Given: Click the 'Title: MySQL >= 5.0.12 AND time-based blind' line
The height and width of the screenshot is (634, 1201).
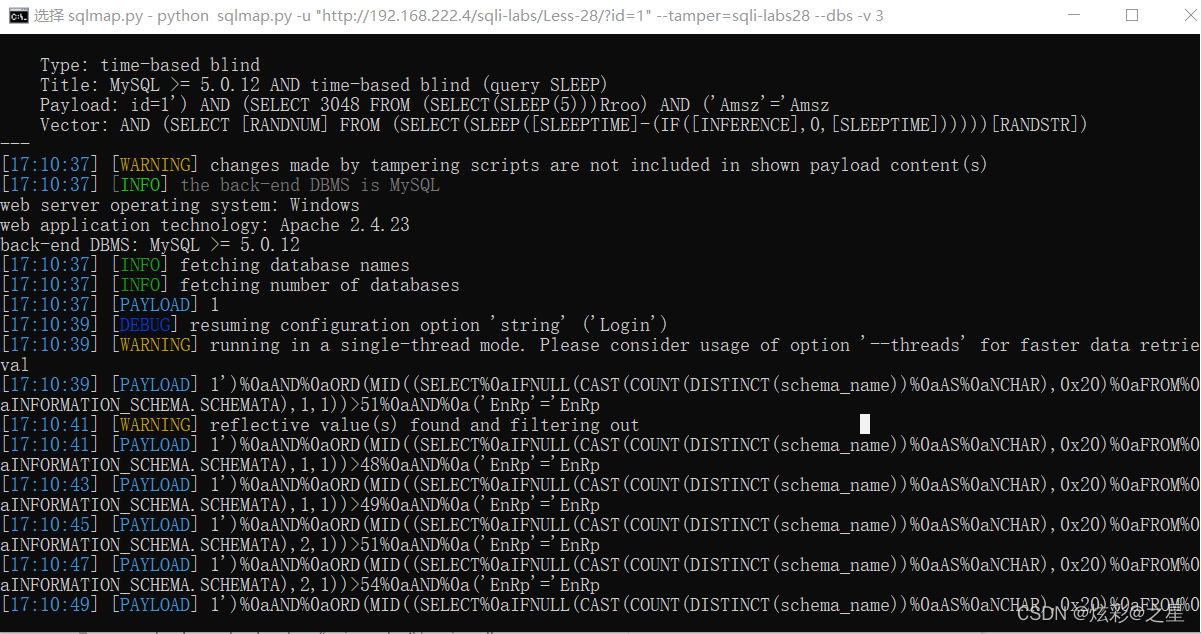Looking at the screenshot, I should pos(324,85).
